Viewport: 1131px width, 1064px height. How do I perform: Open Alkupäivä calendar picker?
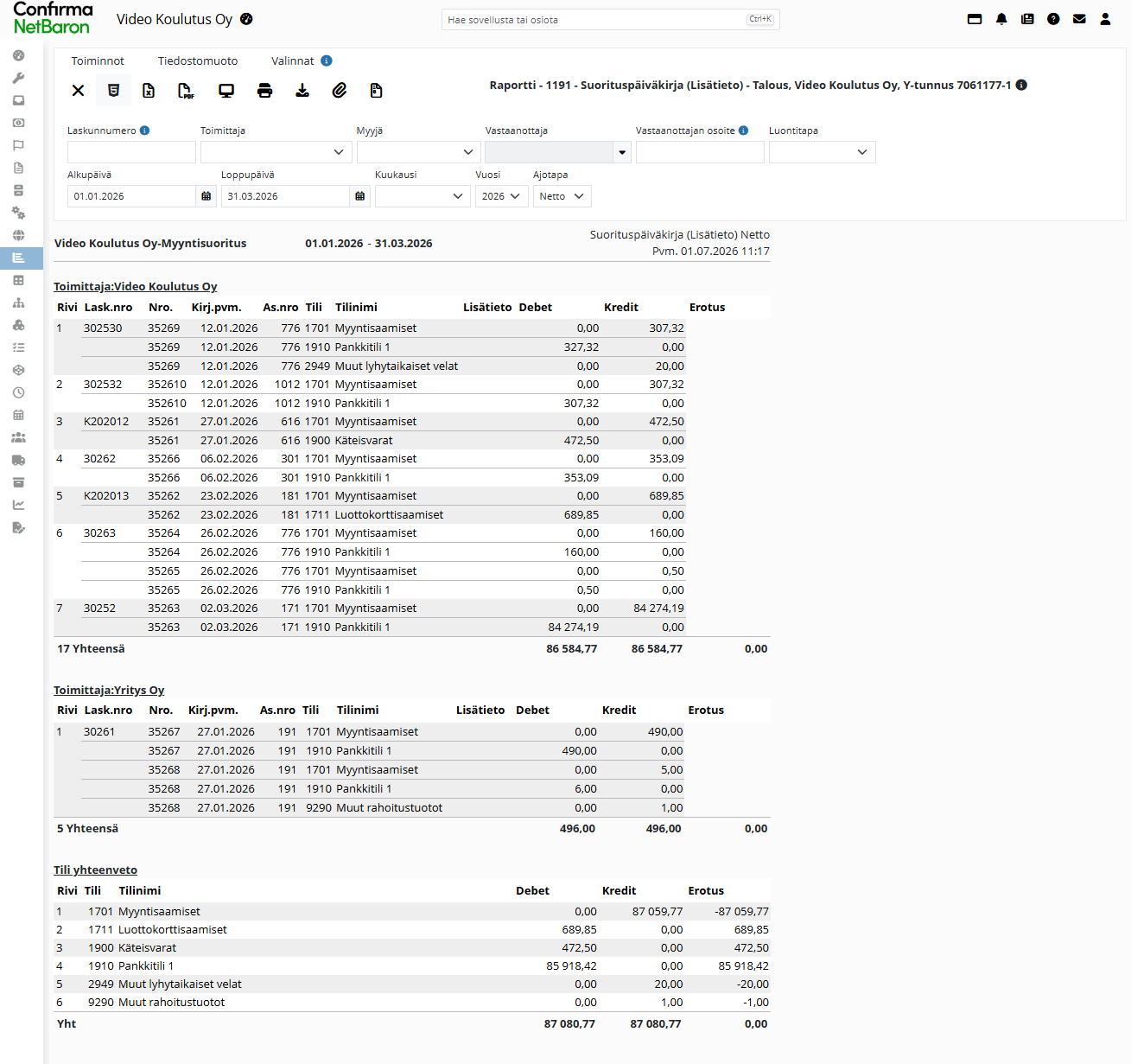pyautogui.click(x=206, y=196)
